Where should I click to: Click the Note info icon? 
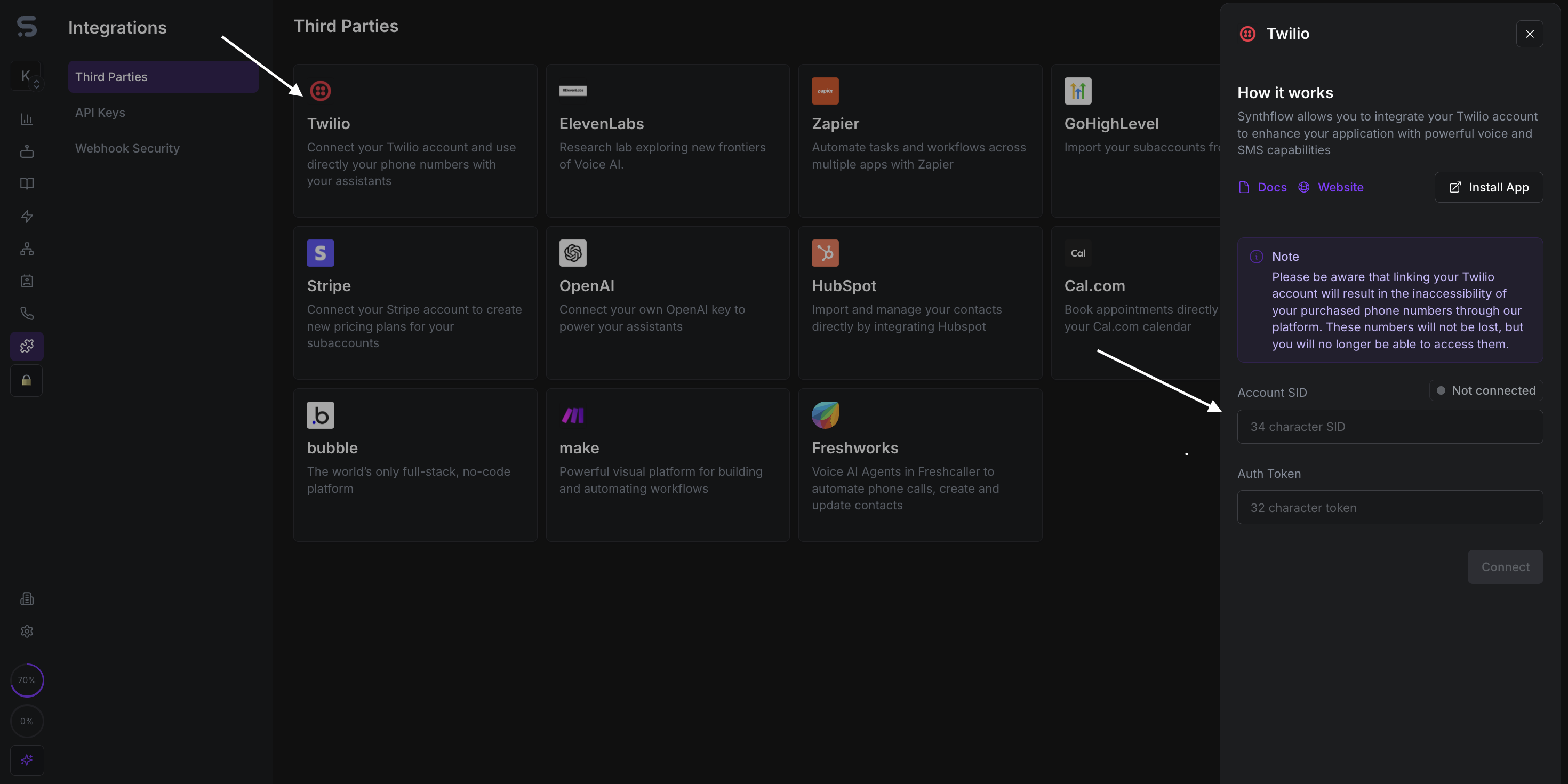pyautogui.click(x=1256, y=257)
